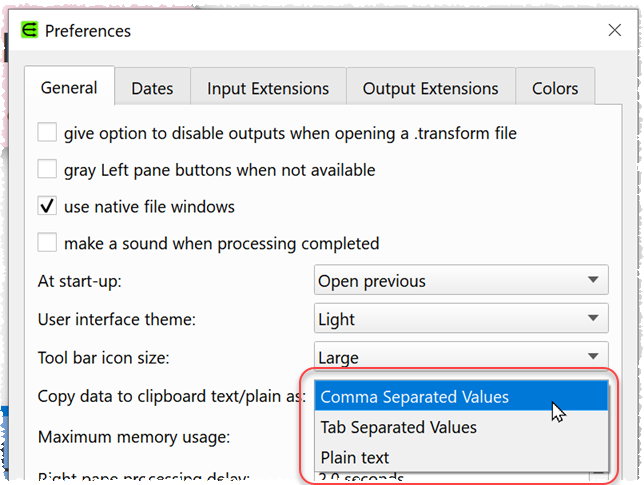Viewport: 644px width, 485px height.
Task: Enable disable outputs option for .transform files
Action: coord(47,132)
